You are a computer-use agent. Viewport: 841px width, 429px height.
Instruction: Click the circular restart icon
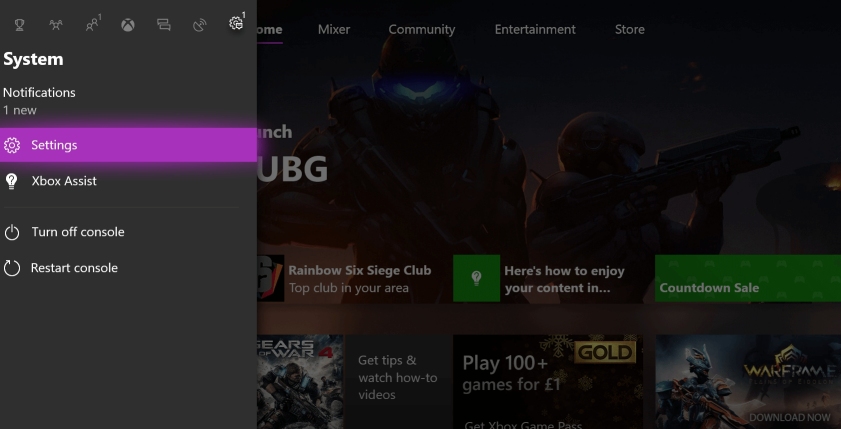point(12,268)
